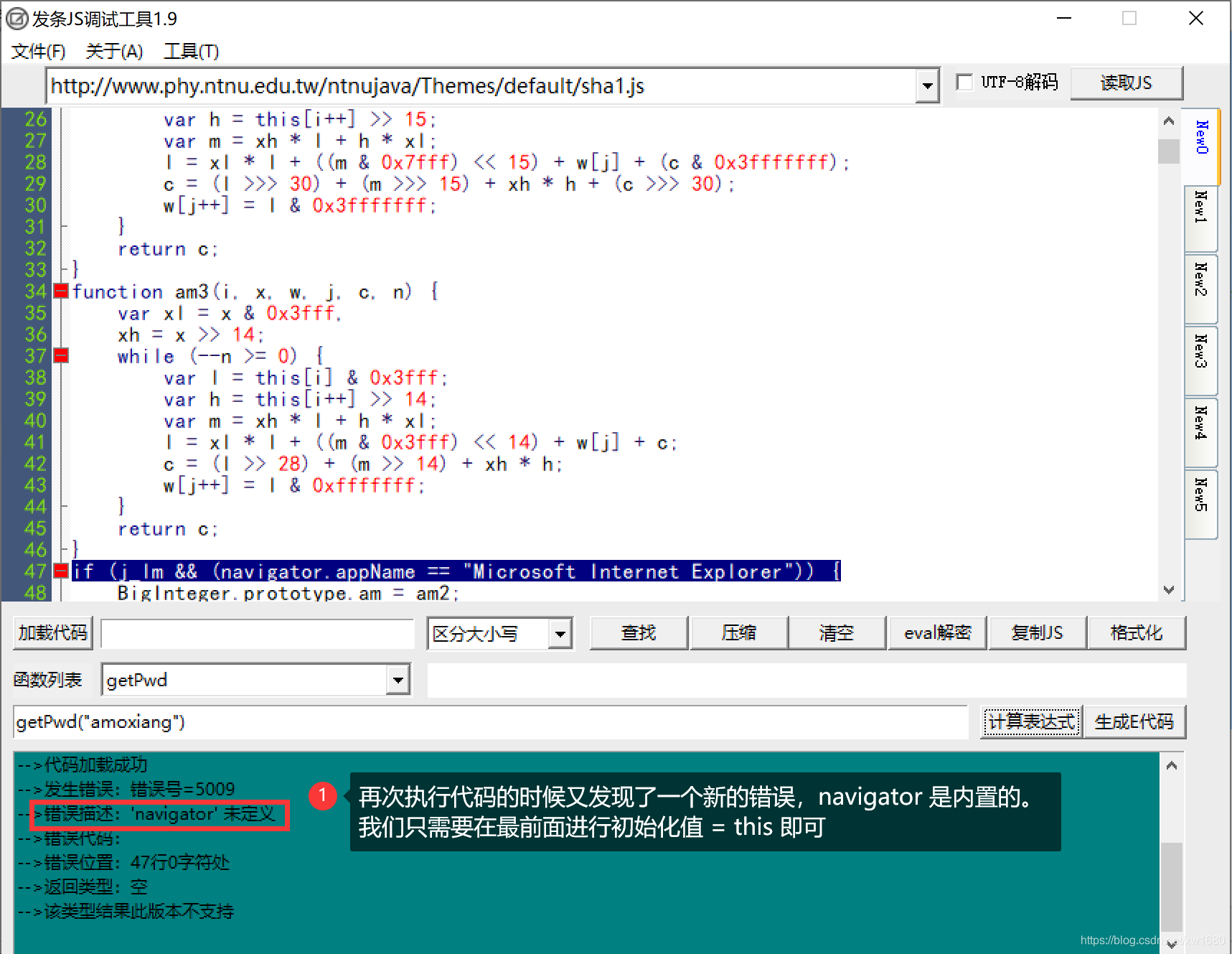1232x954 pixels.
Task: Click the code editor scrollbar thumb
Action: tap(1169, 151)
